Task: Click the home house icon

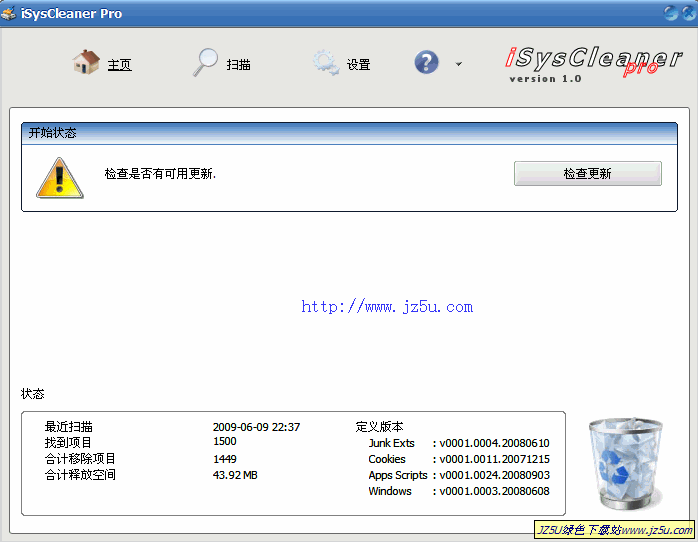Action: point(86,62)
